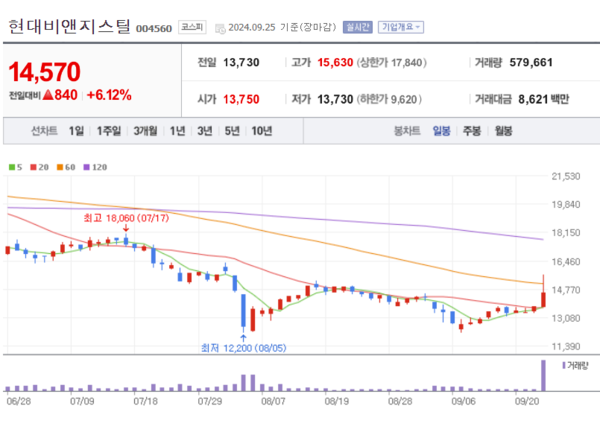Viewport: 600px width, 423px height.
Task: Switch to the 월봉 candle chart
Action: click(503, 131)
